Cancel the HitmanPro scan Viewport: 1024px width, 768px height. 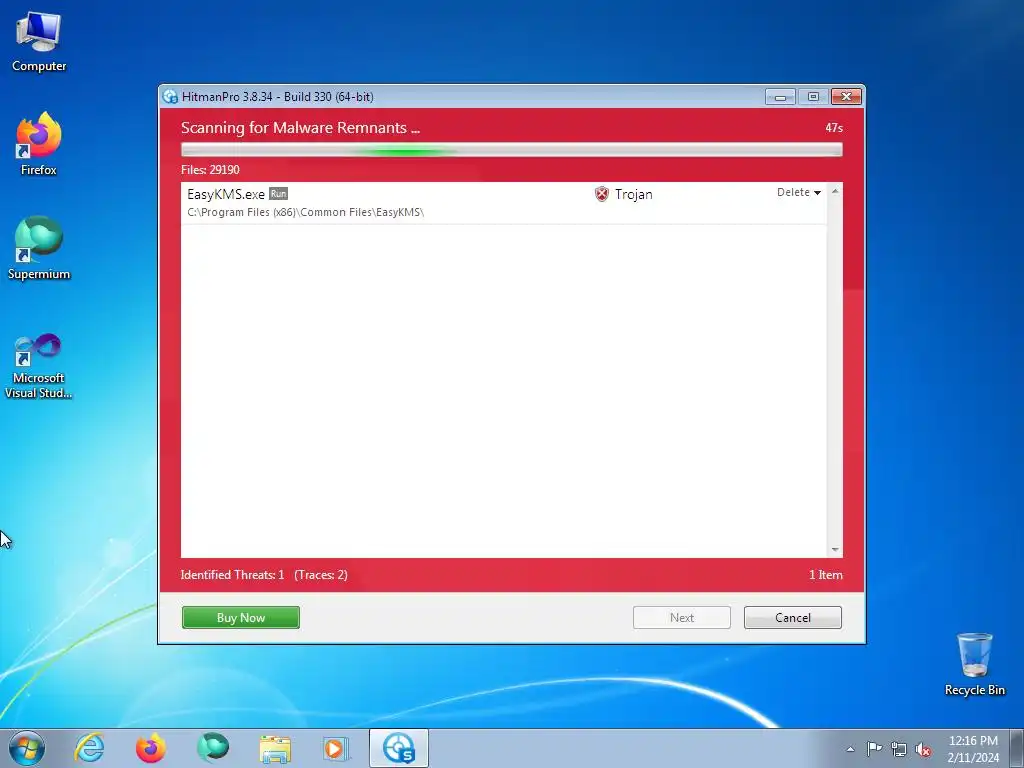tap(793, 618)
